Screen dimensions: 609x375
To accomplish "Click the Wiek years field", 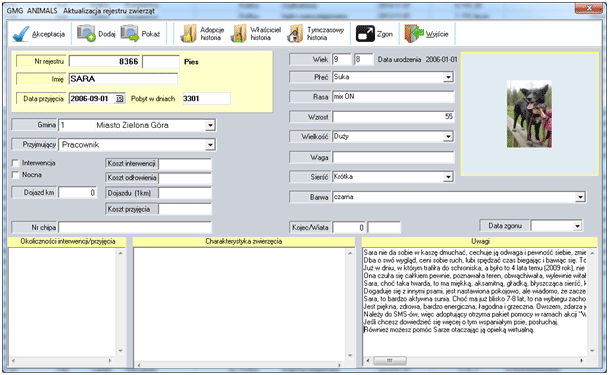I will [x=342, y=59].
